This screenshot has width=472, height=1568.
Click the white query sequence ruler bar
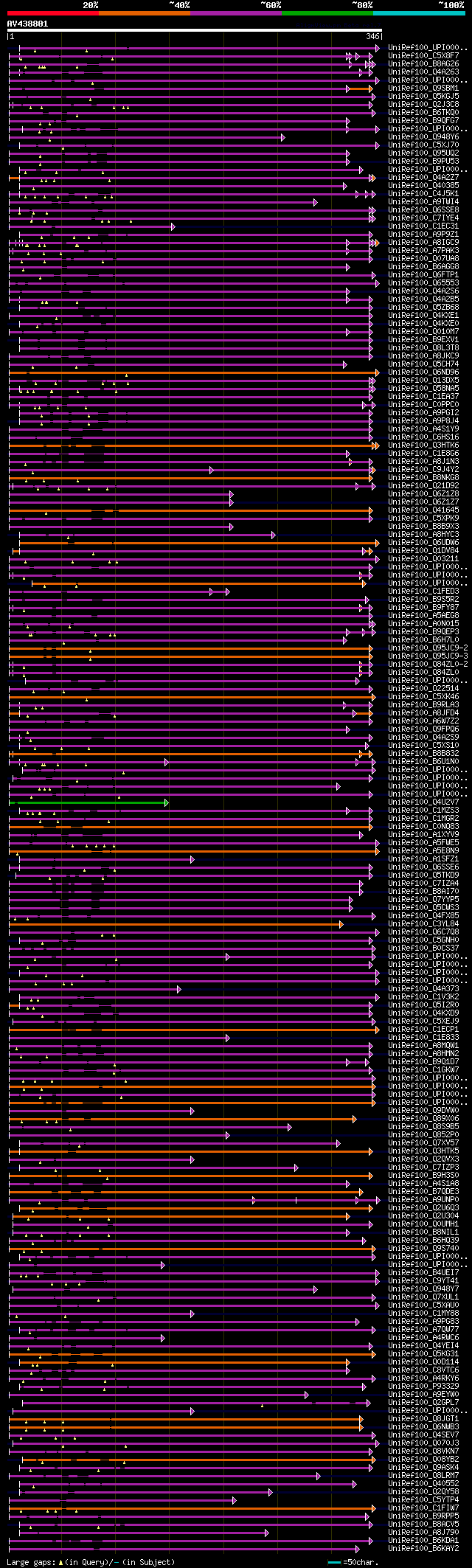coord(194,30)
